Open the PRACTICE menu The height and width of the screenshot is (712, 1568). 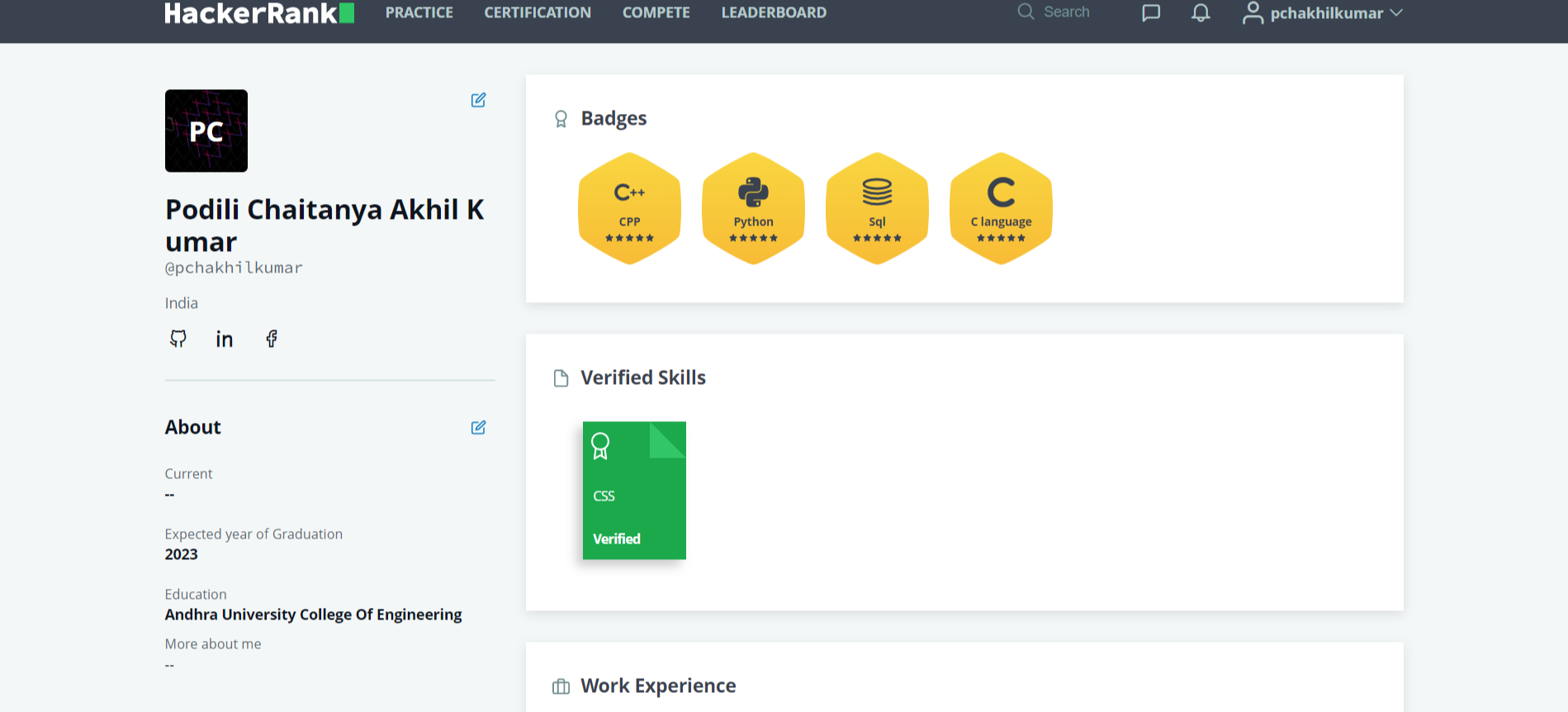419,13
